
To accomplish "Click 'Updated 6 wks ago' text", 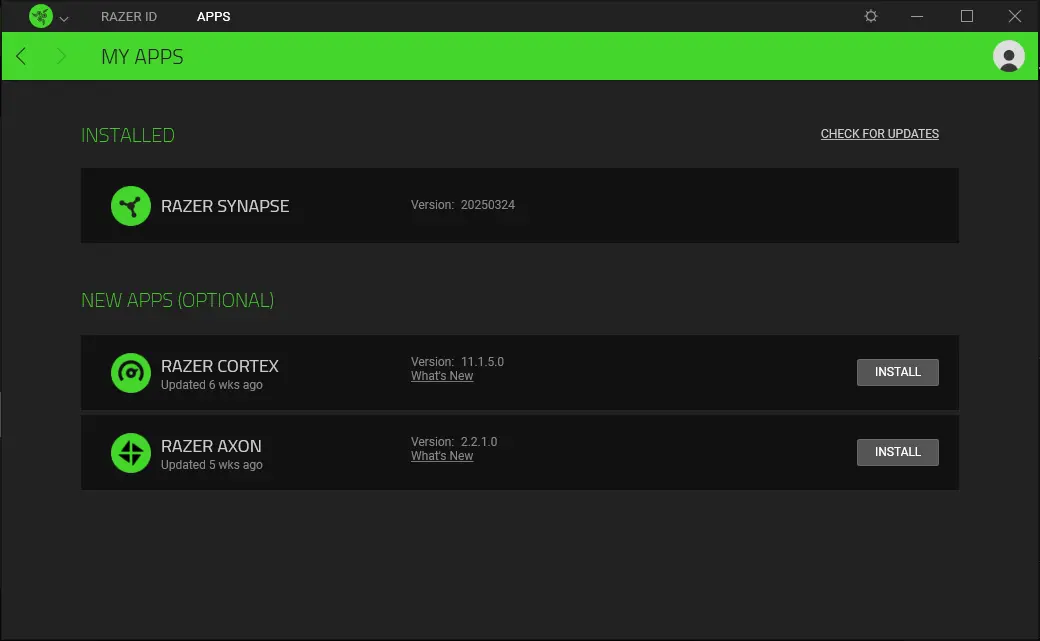I will pos(212,385).
